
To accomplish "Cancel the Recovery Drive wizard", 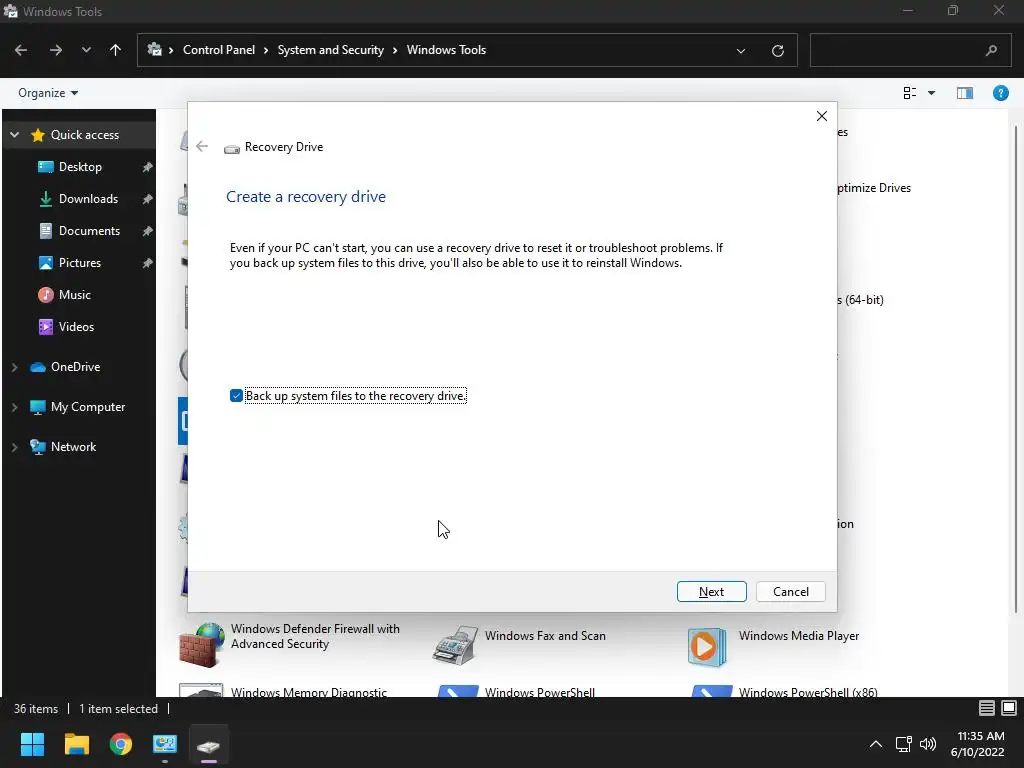I will 790,592.
